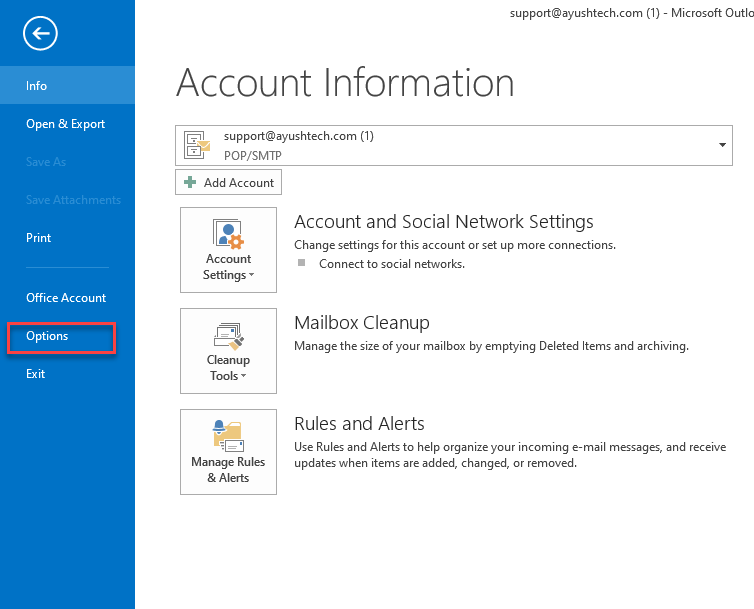Open the Open & Export page

pyautogui.click(x=66, y=124)
